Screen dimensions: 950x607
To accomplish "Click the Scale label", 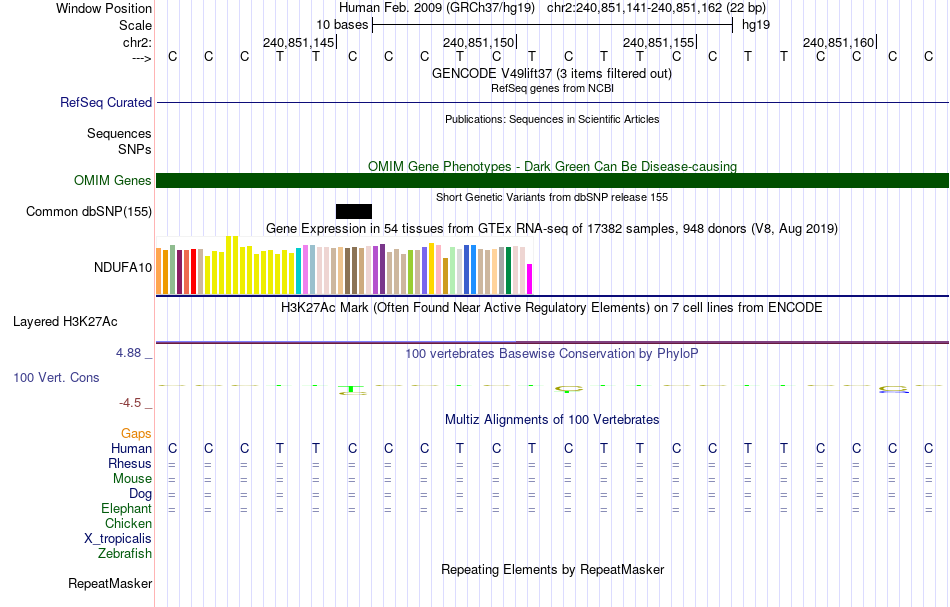I will click(135, 25).
